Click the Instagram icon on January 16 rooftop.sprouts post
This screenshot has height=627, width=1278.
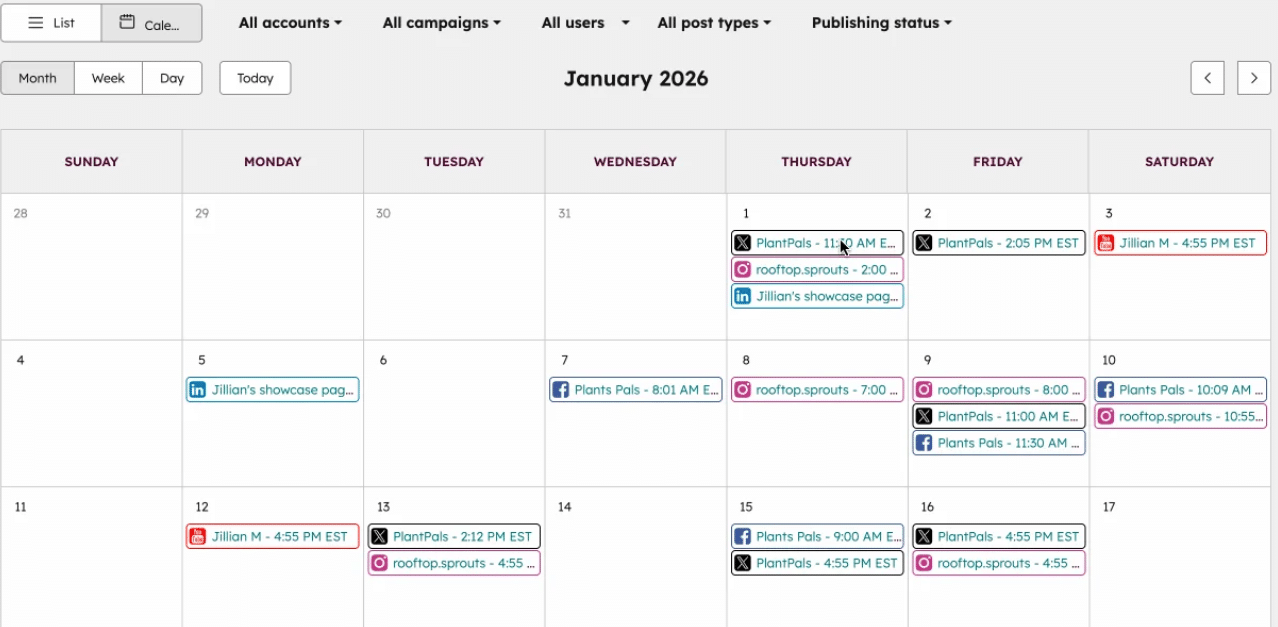pos(923,563)
